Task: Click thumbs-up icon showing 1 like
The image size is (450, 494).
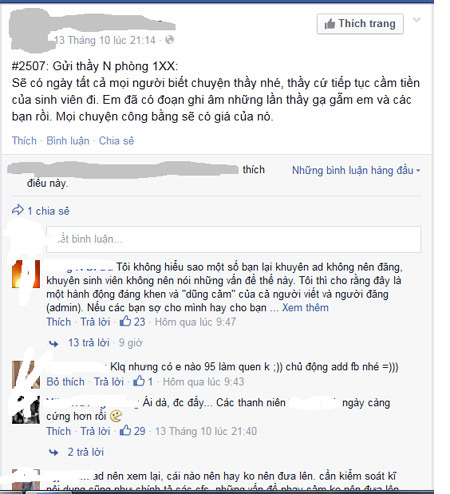Action: point(139,381)
